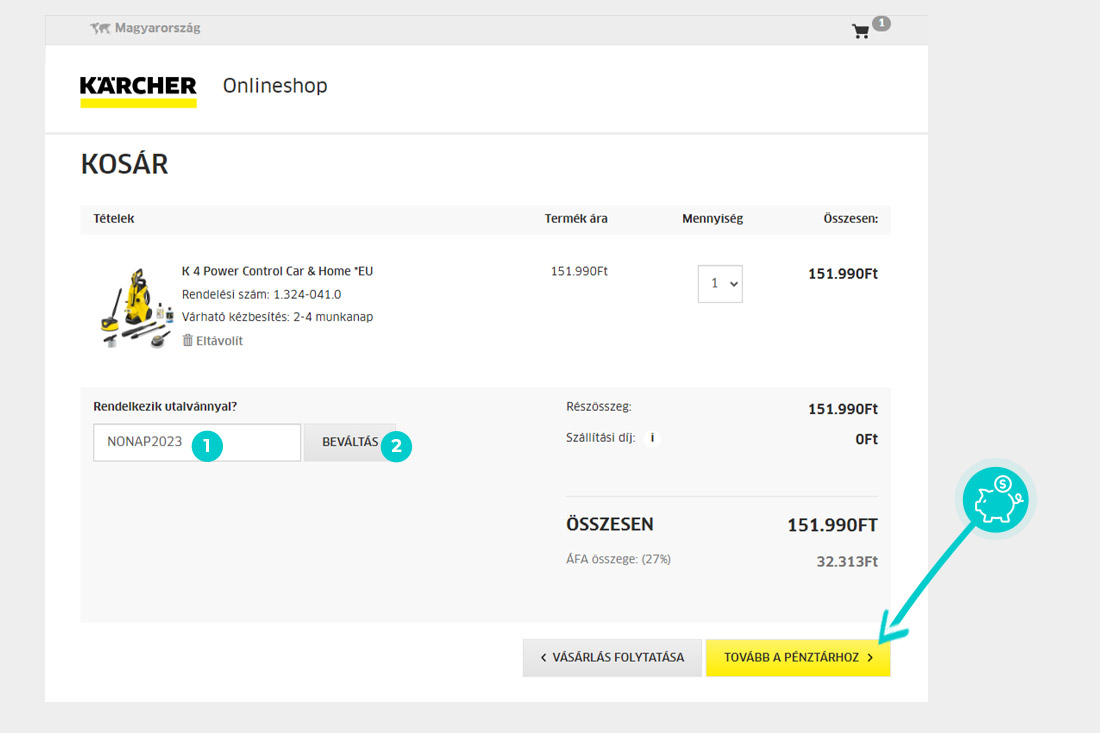Click the Részösszeg label
The height and width of the screenshot is (733, 1100).
[598, 406]
